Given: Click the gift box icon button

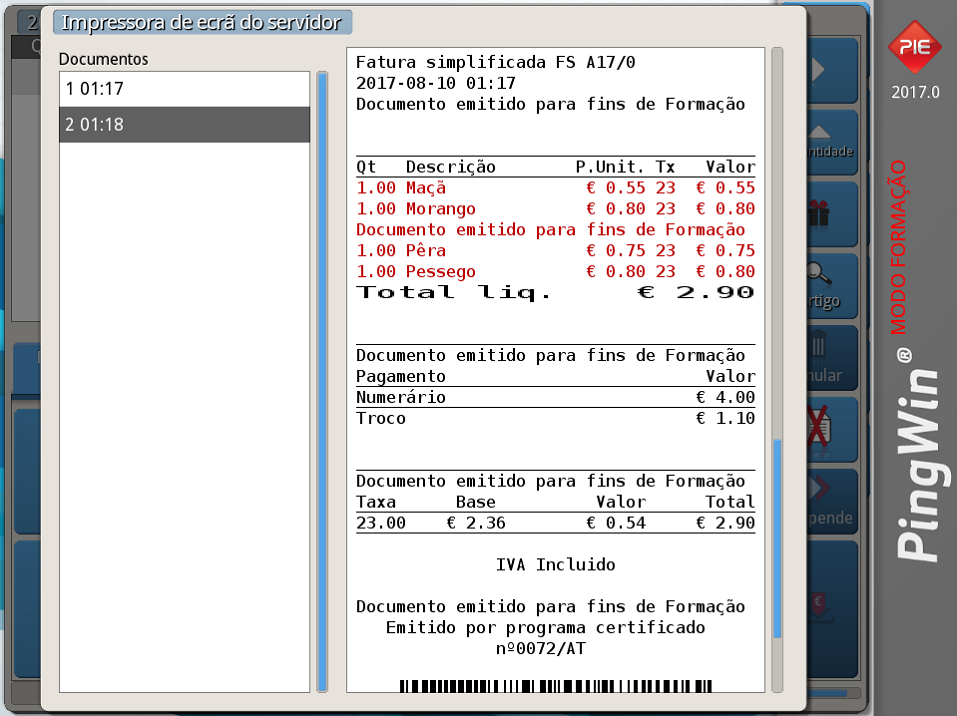Looking at the screenshot, I should click(x=833, y=213).
